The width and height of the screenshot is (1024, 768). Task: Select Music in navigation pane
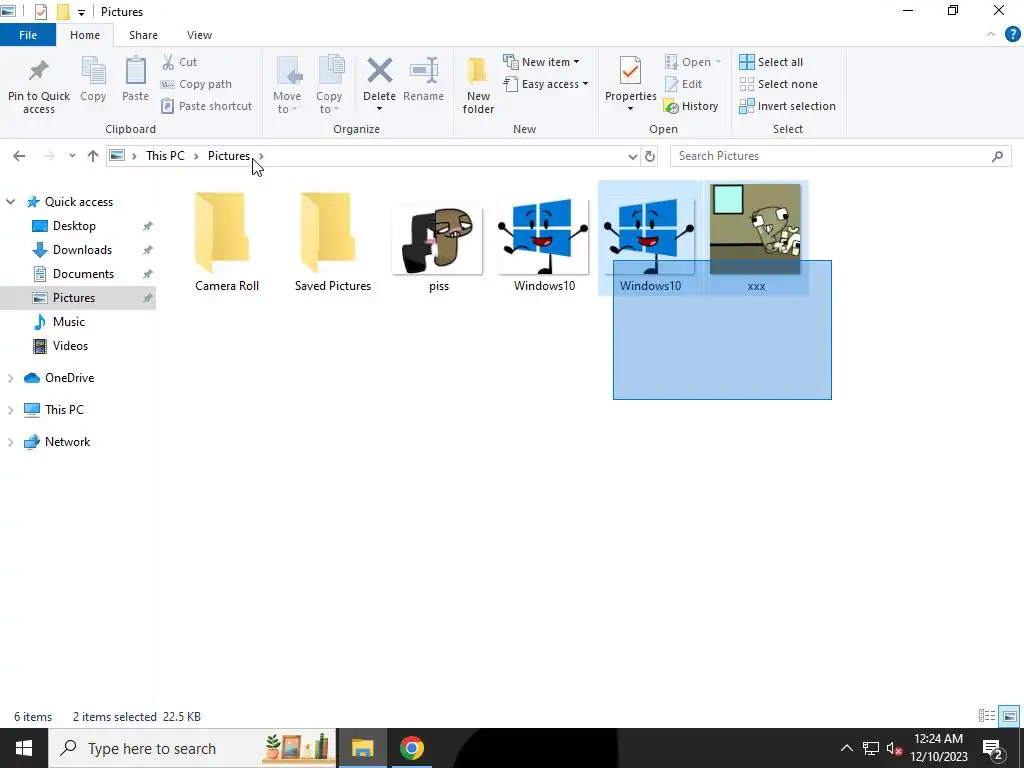point(69,322)
